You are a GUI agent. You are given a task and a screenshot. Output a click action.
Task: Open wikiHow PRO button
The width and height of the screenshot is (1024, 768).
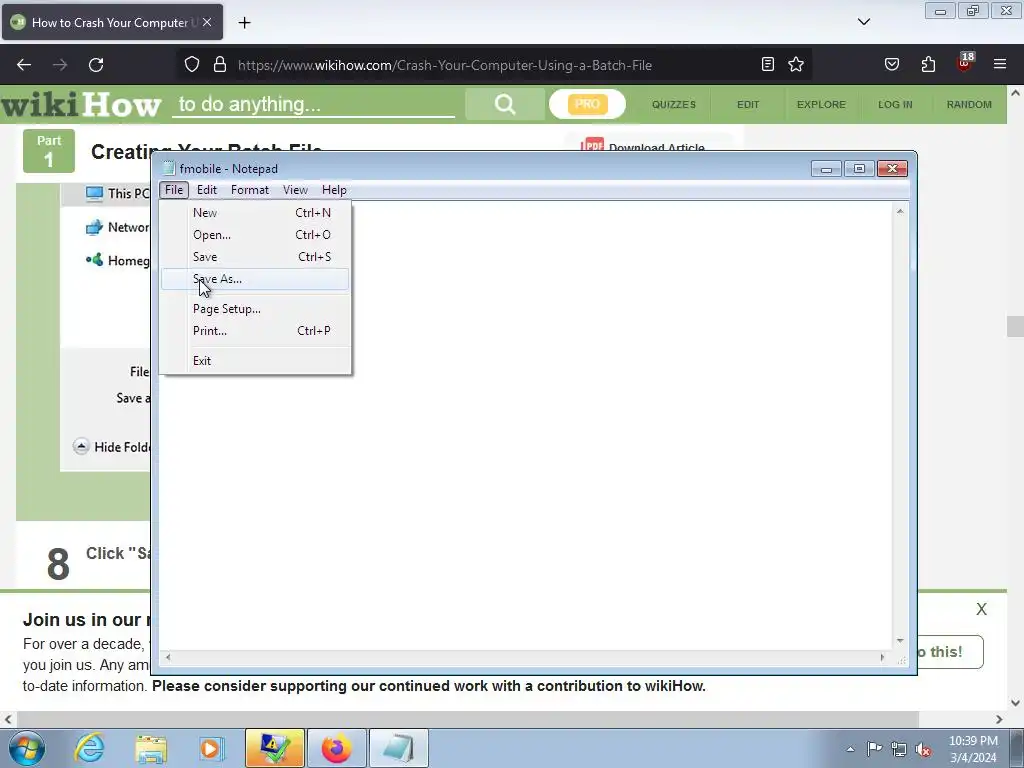587,104
